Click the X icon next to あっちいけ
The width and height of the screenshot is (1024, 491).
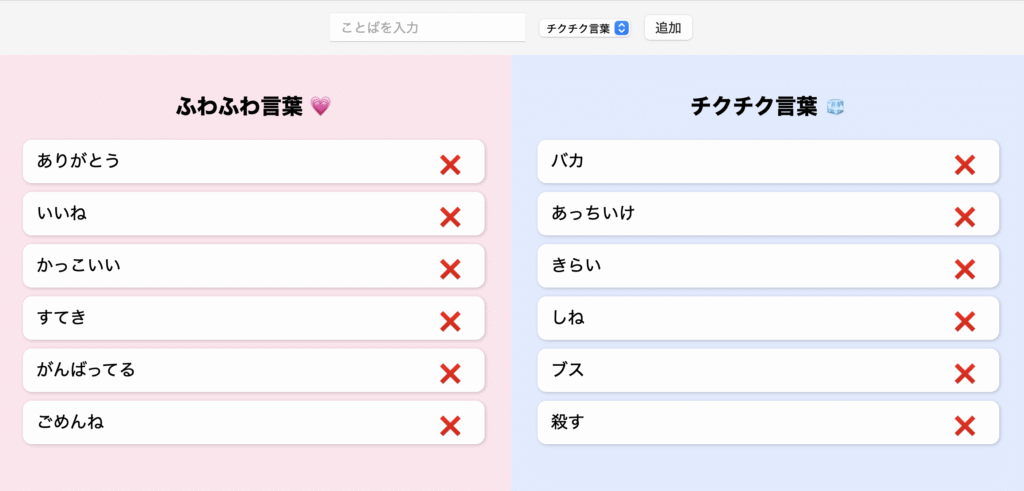point(964,217)
